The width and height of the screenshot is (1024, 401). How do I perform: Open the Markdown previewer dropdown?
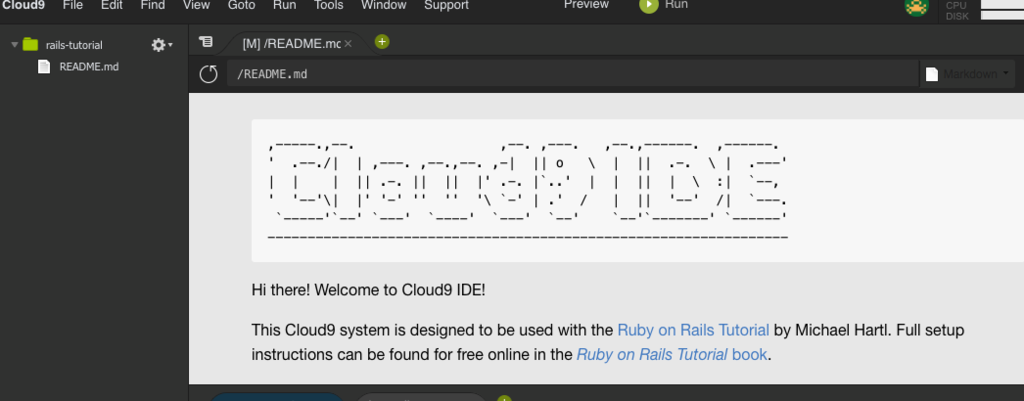click(970, 74)
